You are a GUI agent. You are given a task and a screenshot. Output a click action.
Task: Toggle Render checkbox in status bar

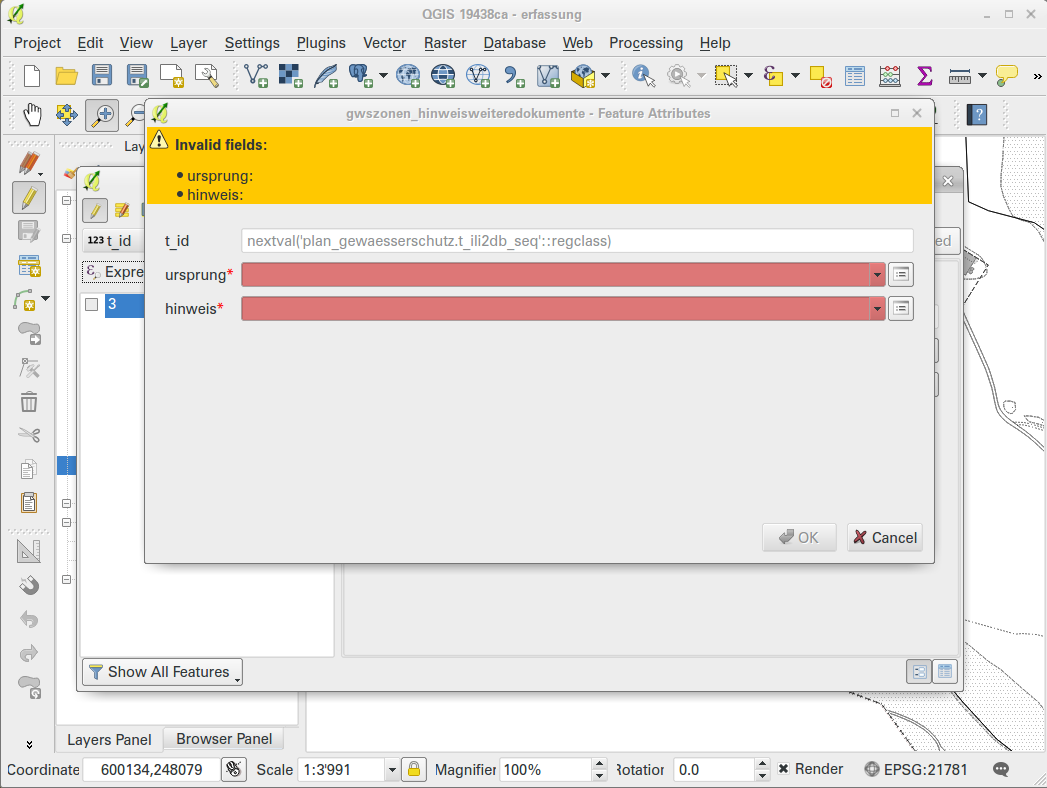783,769
